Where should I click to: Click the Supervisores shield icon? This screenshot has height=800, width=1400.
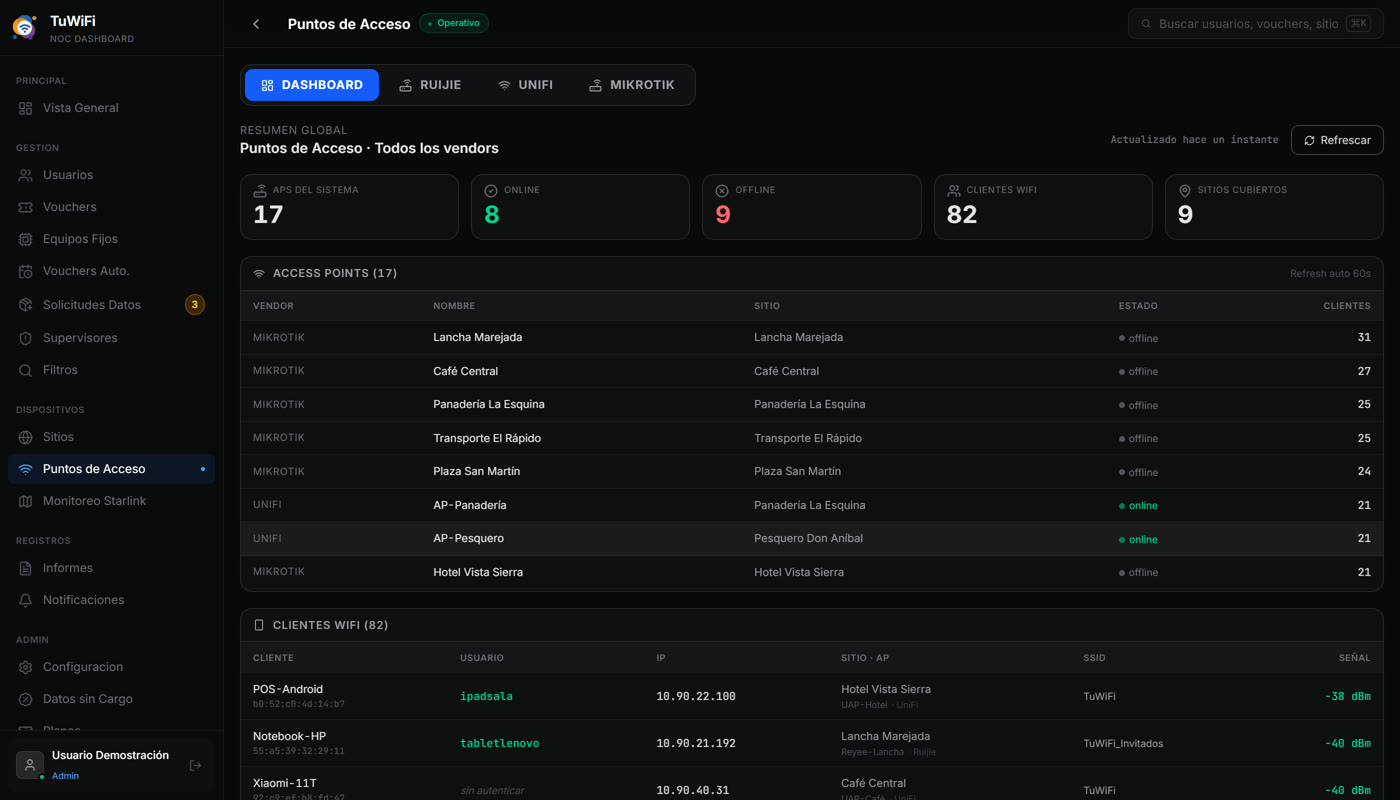26,338
